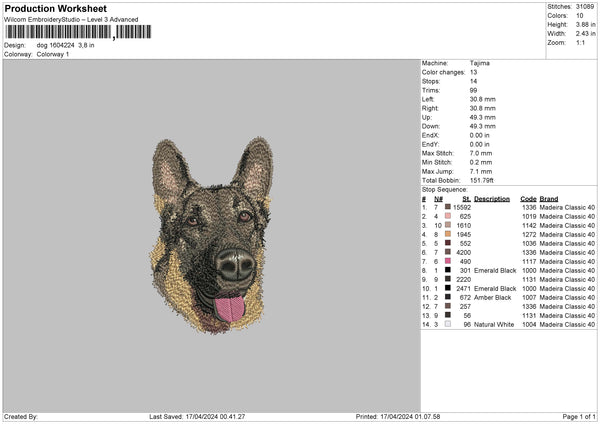Screen dimensions: 600x424
Task: Click the Stop Sequence heading
Action: tap(444, 188)
